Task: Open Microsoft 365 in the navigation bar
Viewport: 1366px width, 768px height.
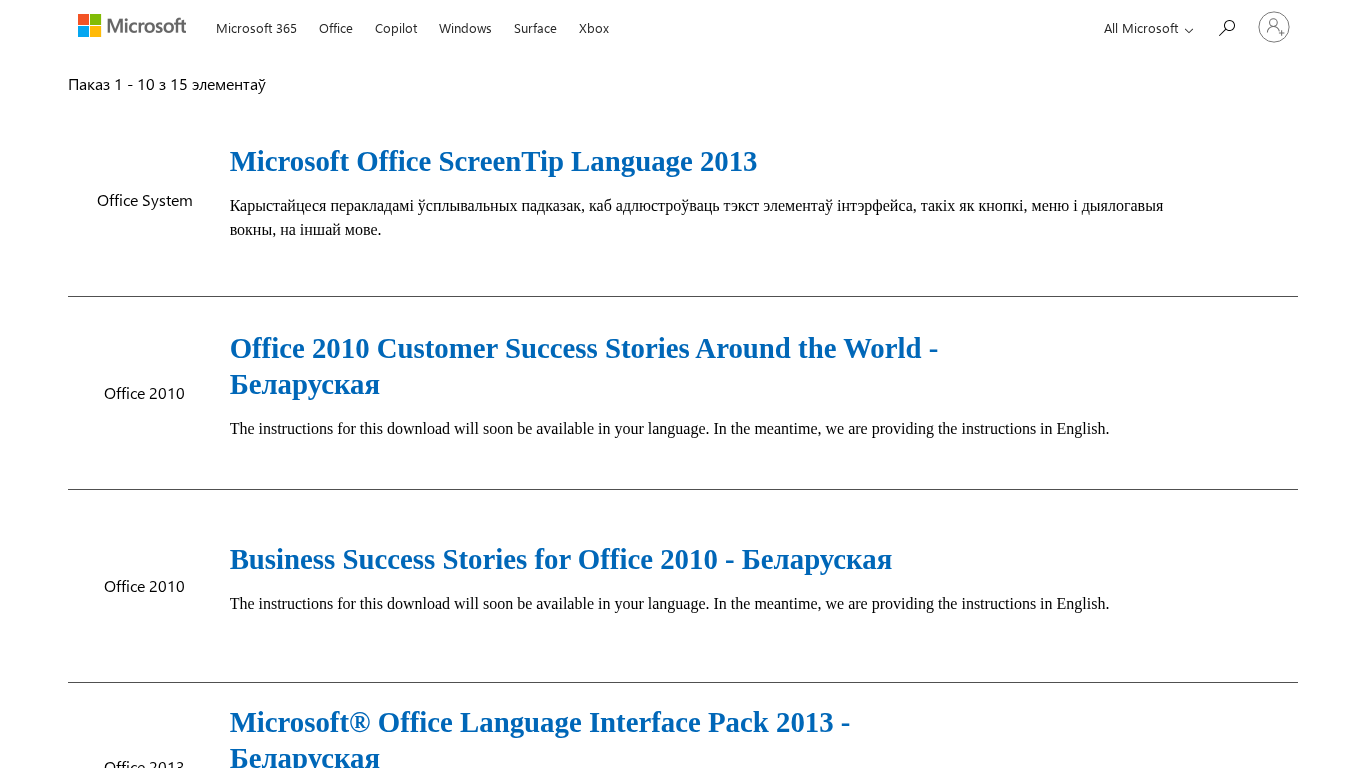Action: click(x=256, y=28)
